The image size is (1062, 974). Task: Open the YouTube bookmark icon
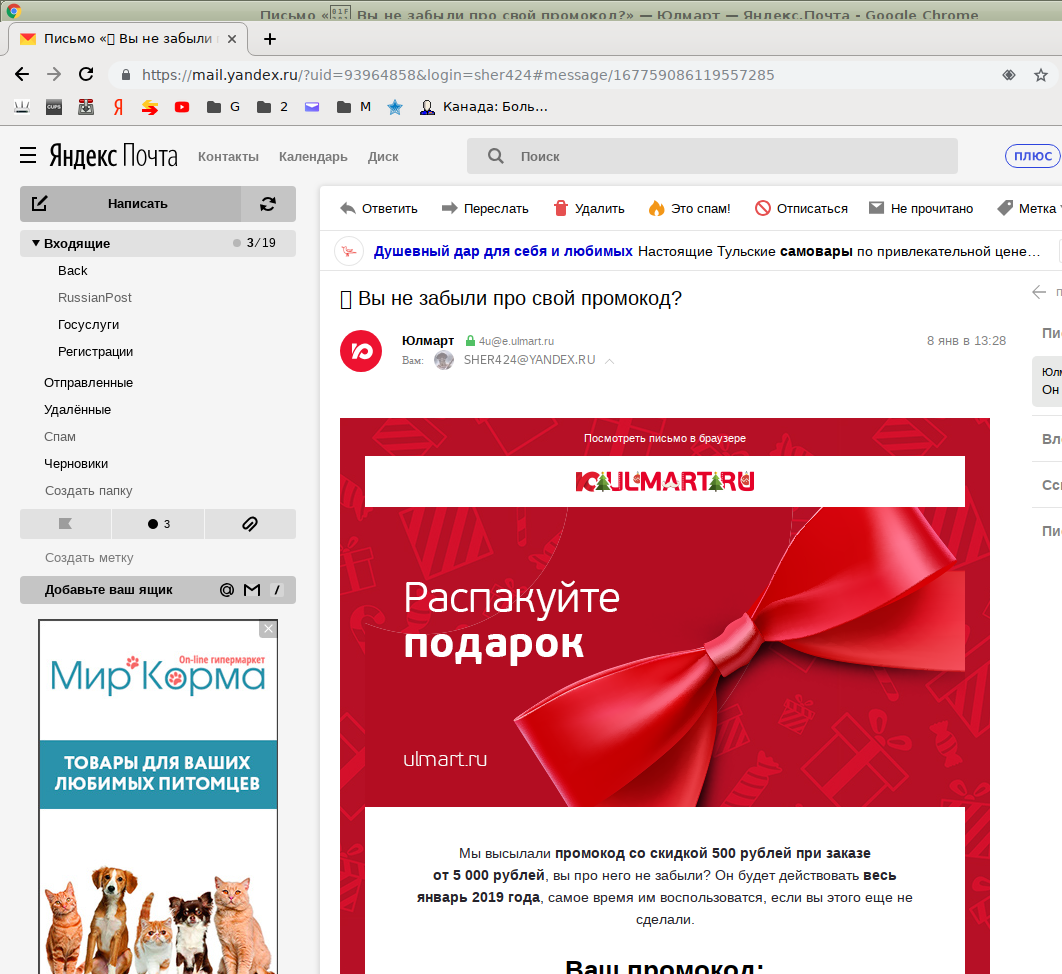[x=182, y=107]
